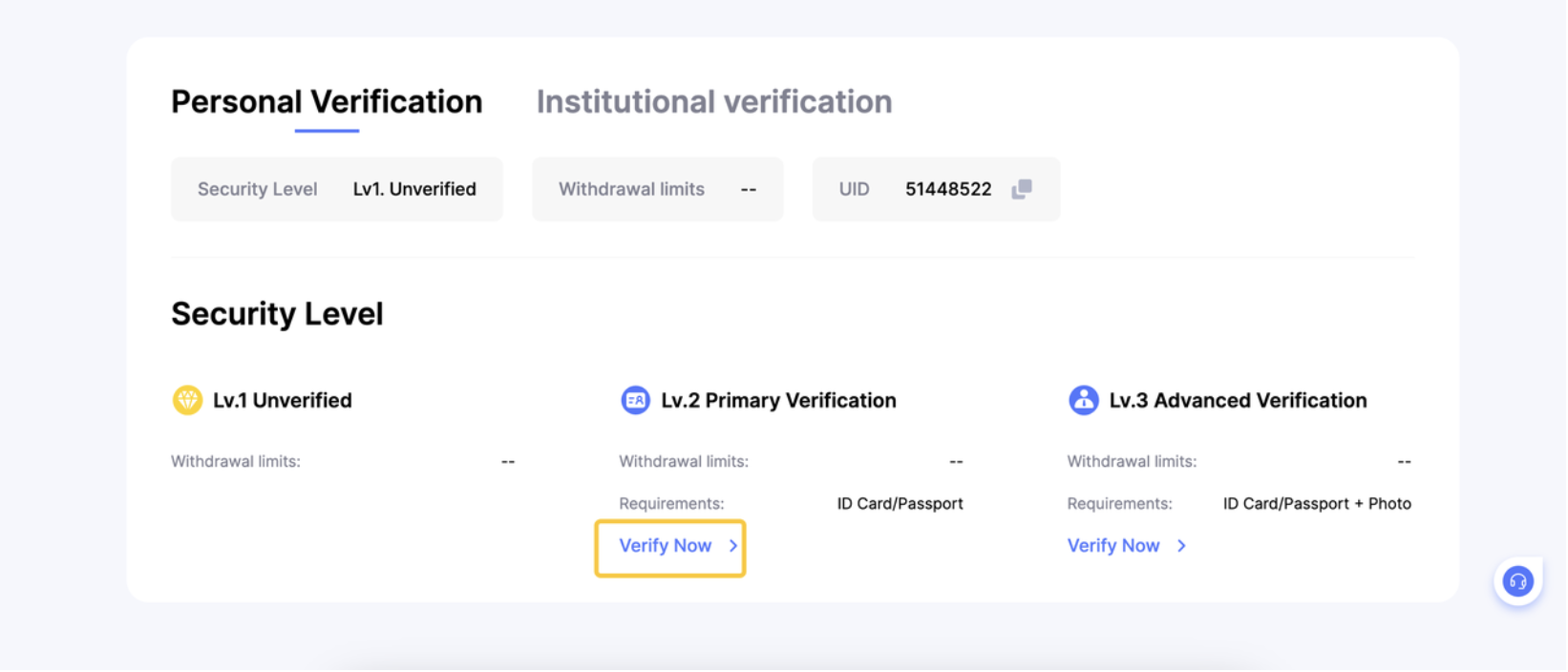Viewport: 1568px width, 672px height.
Task: Click Verify Now under Lv.2 Primary Verification
Action: point(666,546)
